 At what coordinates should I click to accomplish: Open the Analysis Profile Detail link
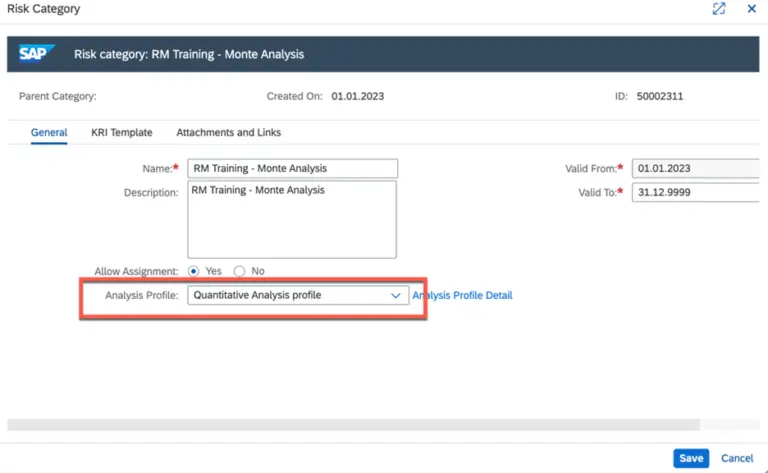tap(463, 296)
